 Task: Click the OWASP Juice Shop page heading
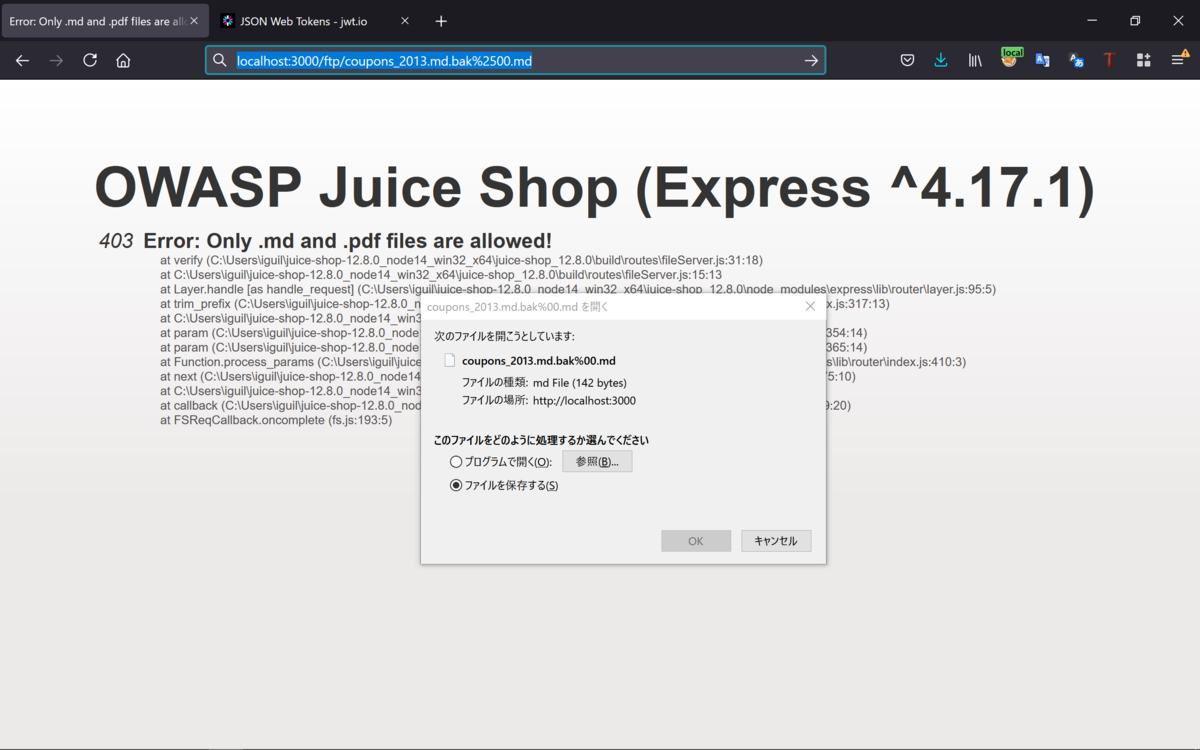click(594, 187)
